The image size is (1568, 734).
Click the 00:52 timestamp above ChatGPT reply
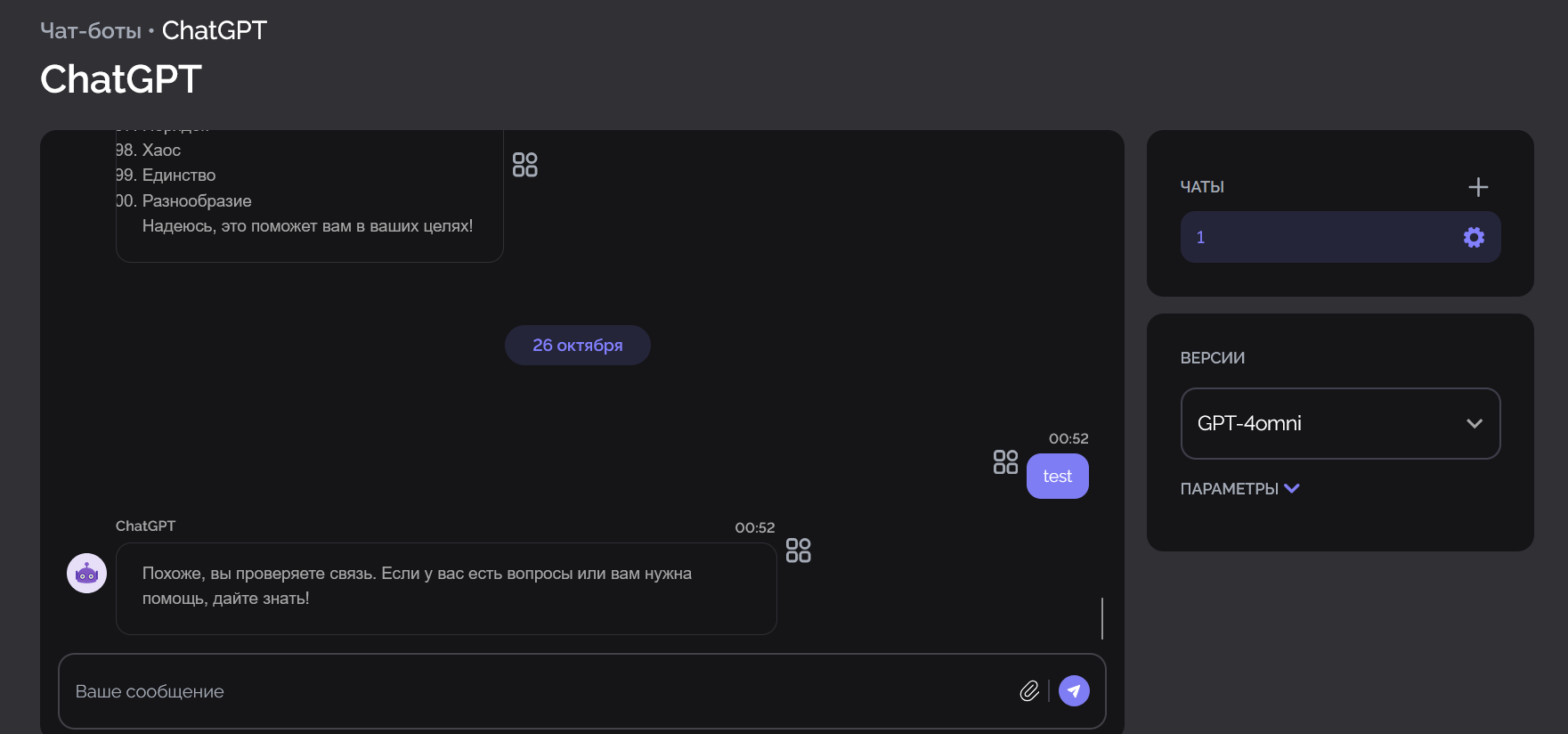pyautogui.click(x=755, y=527)
